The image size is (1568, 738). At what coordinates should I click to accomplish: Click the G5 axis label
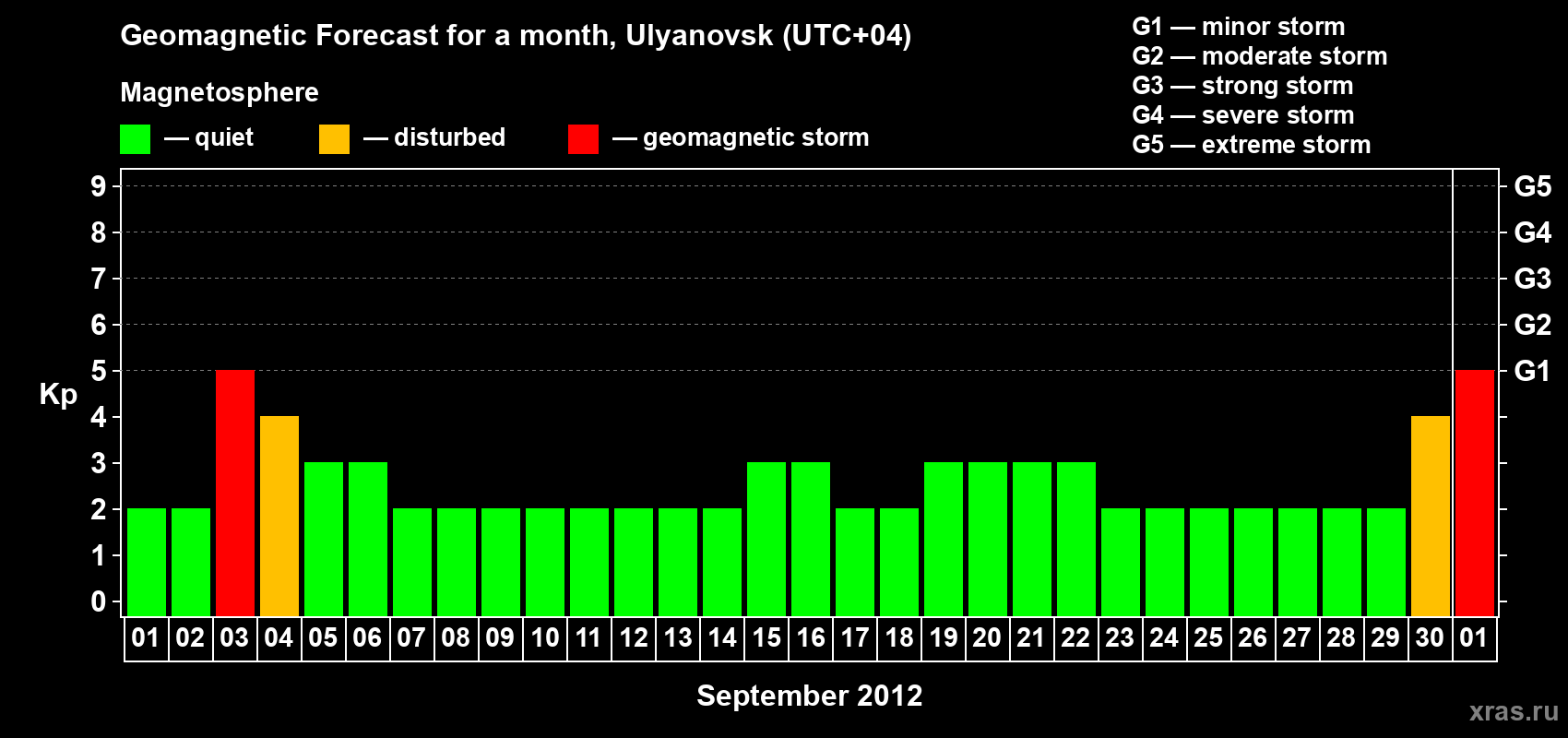click(1532, 186)
